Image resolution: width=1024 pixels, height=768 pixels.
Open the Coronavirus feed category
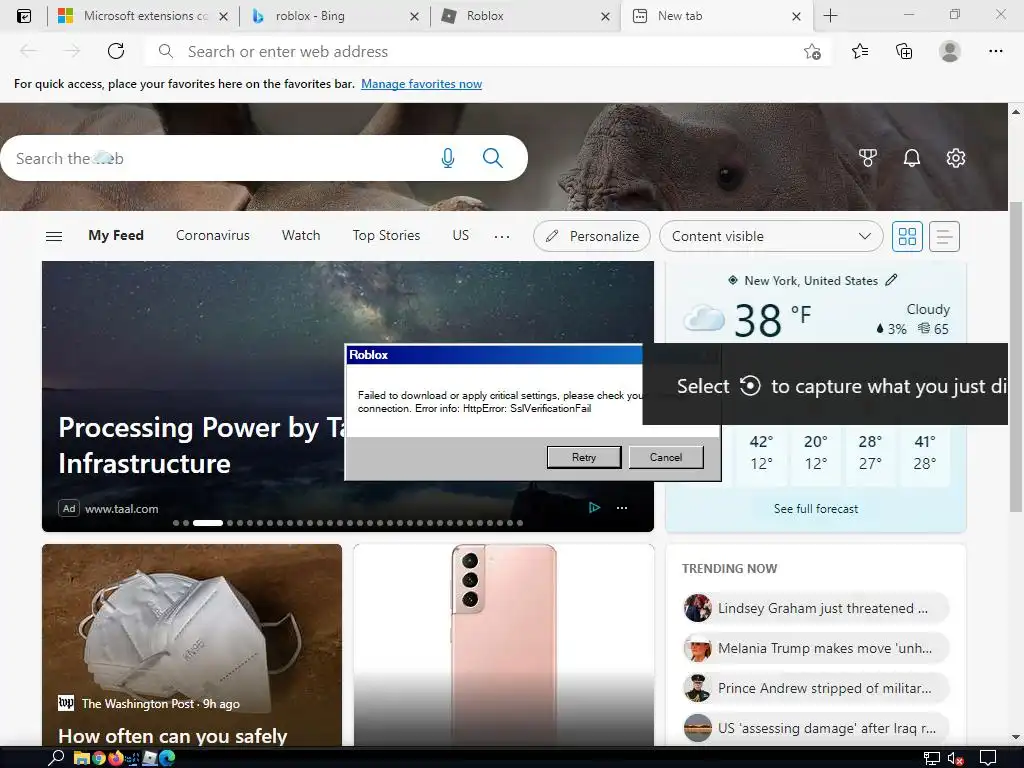coord(212,236)
